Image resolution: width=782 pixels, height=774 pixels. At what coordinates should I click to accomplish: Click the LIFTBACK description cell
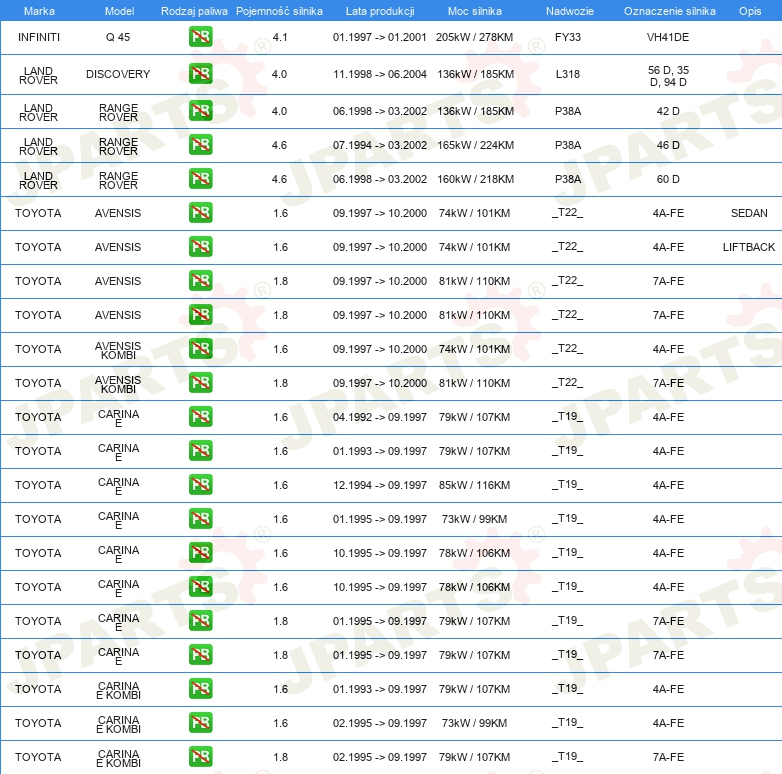point(749,247)
